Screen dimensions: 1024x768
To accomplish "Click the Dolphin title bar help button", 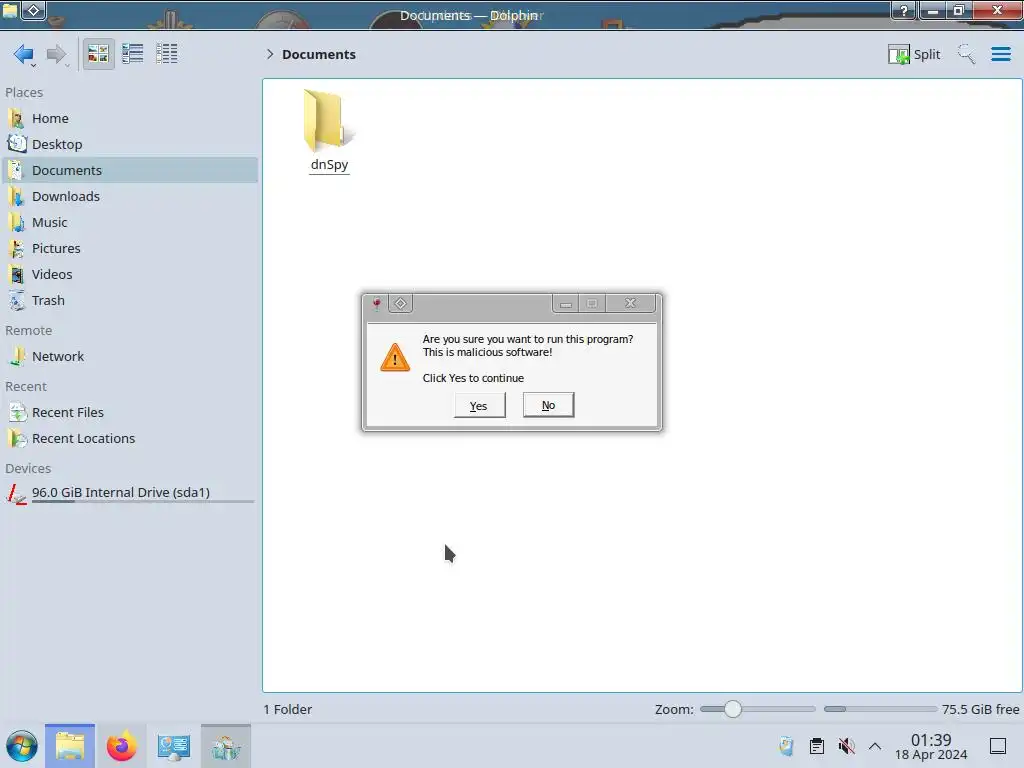I will point(904,10).
